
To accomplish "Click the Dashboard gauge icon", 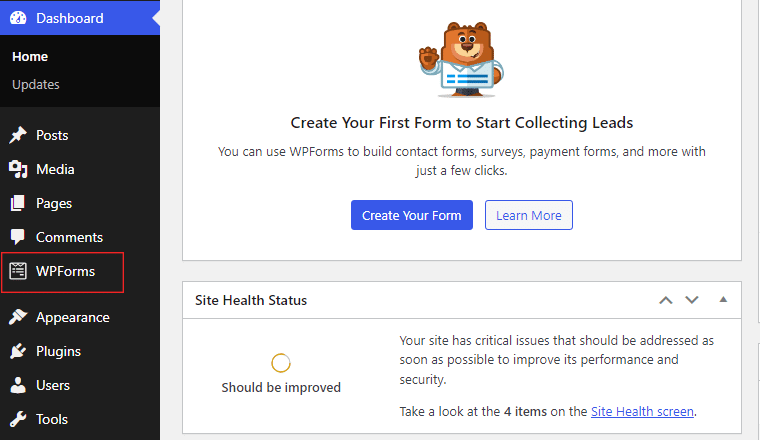I will [18, 18].
